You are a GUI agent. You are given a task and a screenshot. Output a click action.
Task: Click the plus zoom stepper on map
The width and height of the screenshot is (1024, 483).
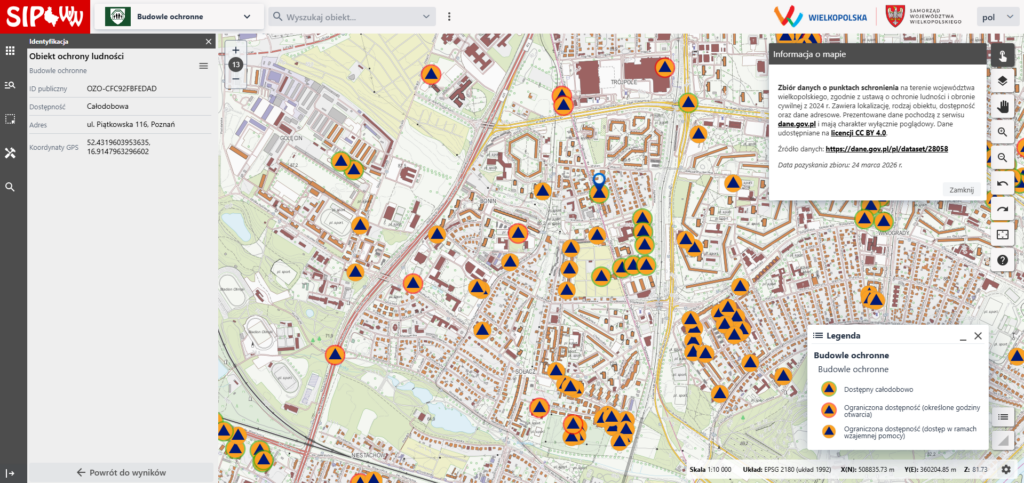(x=235, y=49)
